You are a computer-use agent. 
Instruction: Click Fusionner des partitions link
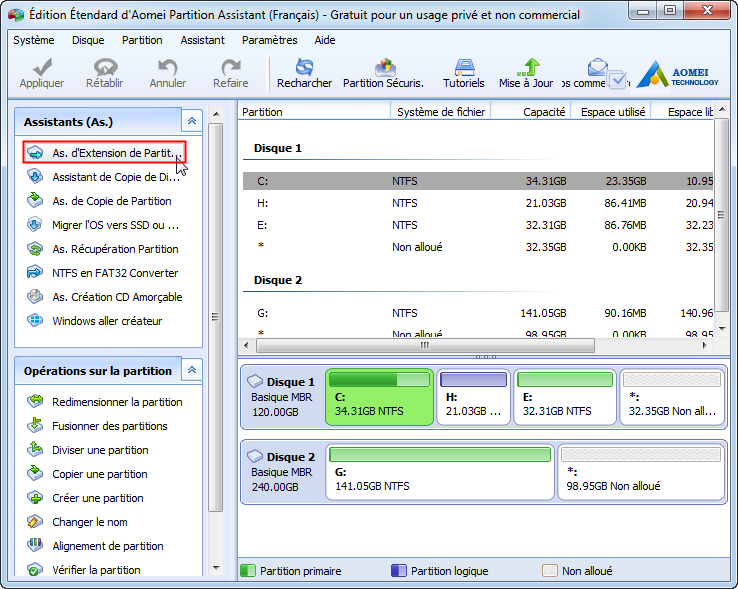coord(110,426)
